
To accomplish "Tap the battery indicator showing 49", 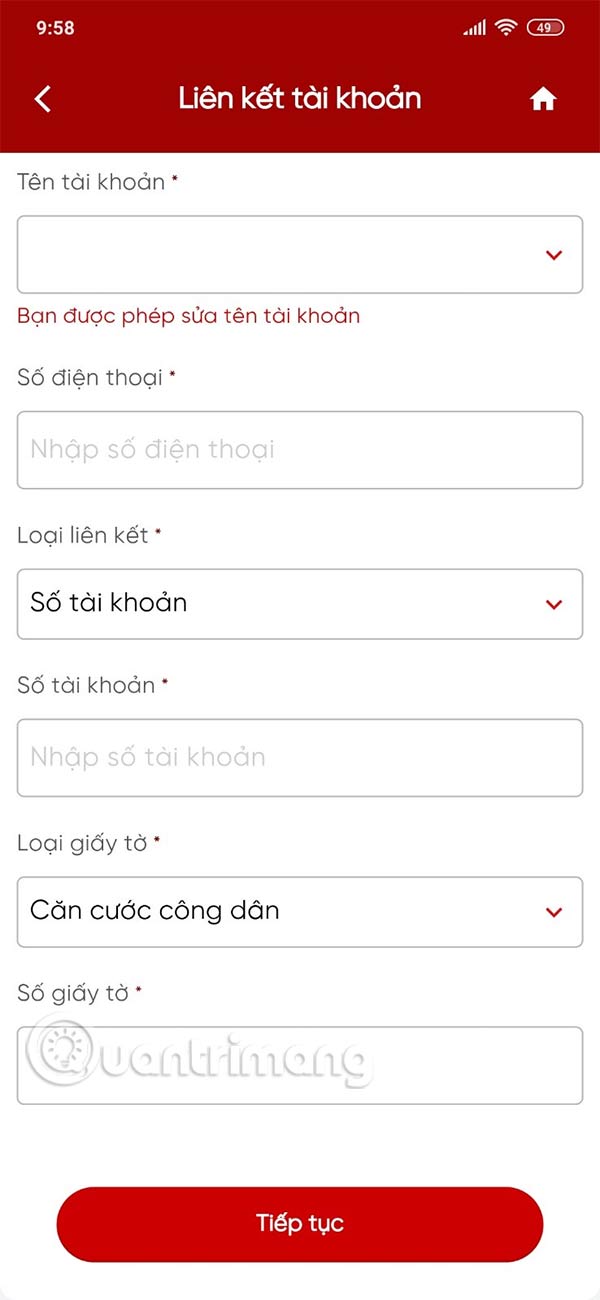I will click(x=547, y=27).
